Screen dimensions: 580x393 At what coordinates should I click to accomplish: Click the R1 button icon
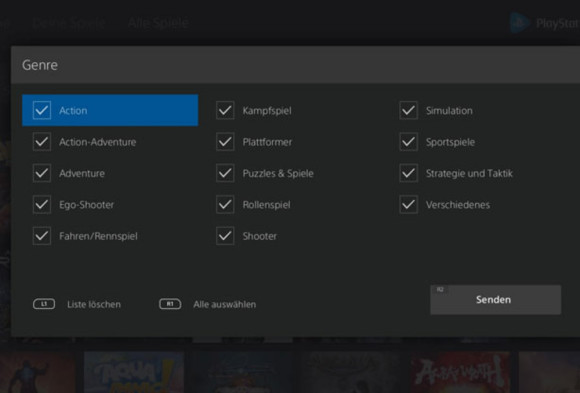point(170,304)
